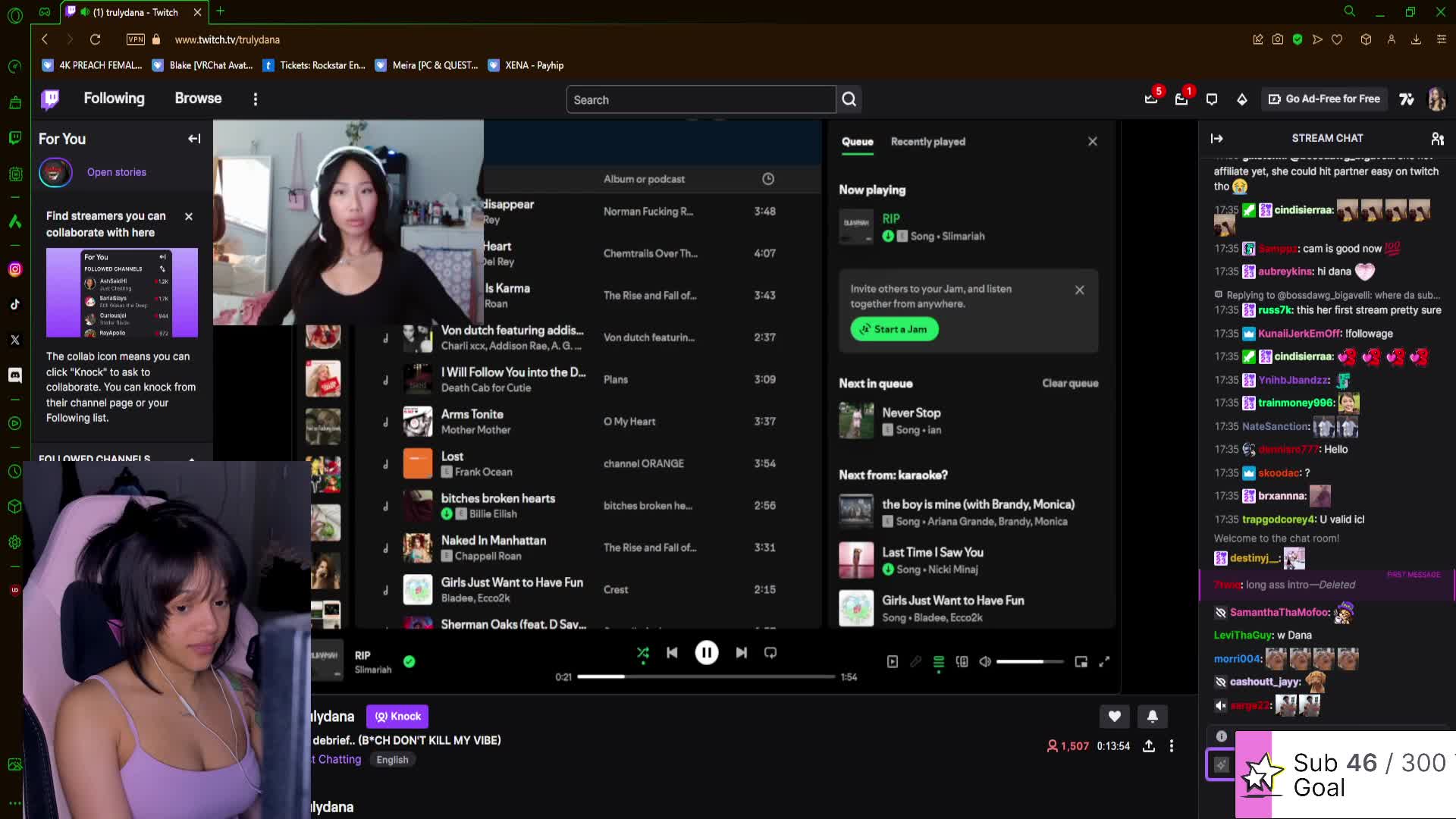This screenshot has height=819, width=1456.
Task: Open Now playing view icon
Action: 893,662
